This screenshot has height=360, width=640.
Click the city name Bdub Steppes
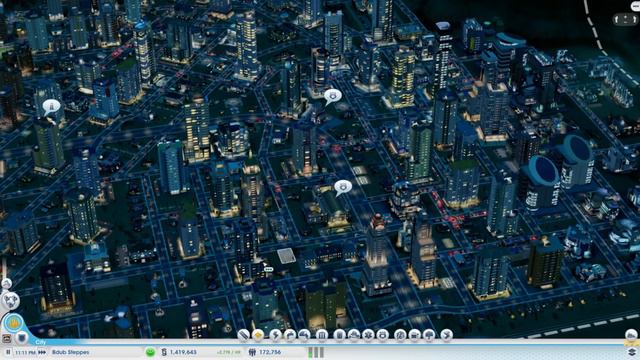[x=70, y=352]
